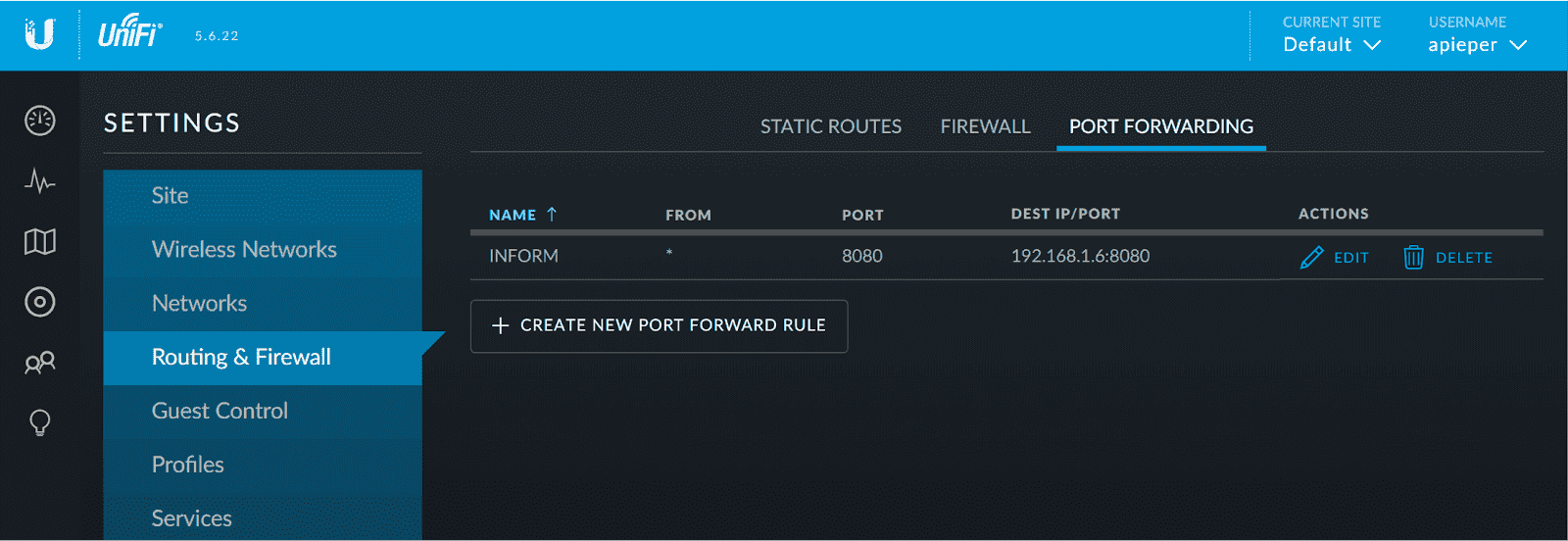Click the SETTINGS heading
This screenshot has height=541, width=1568.
pyautogui.click(x=171, y=123)
